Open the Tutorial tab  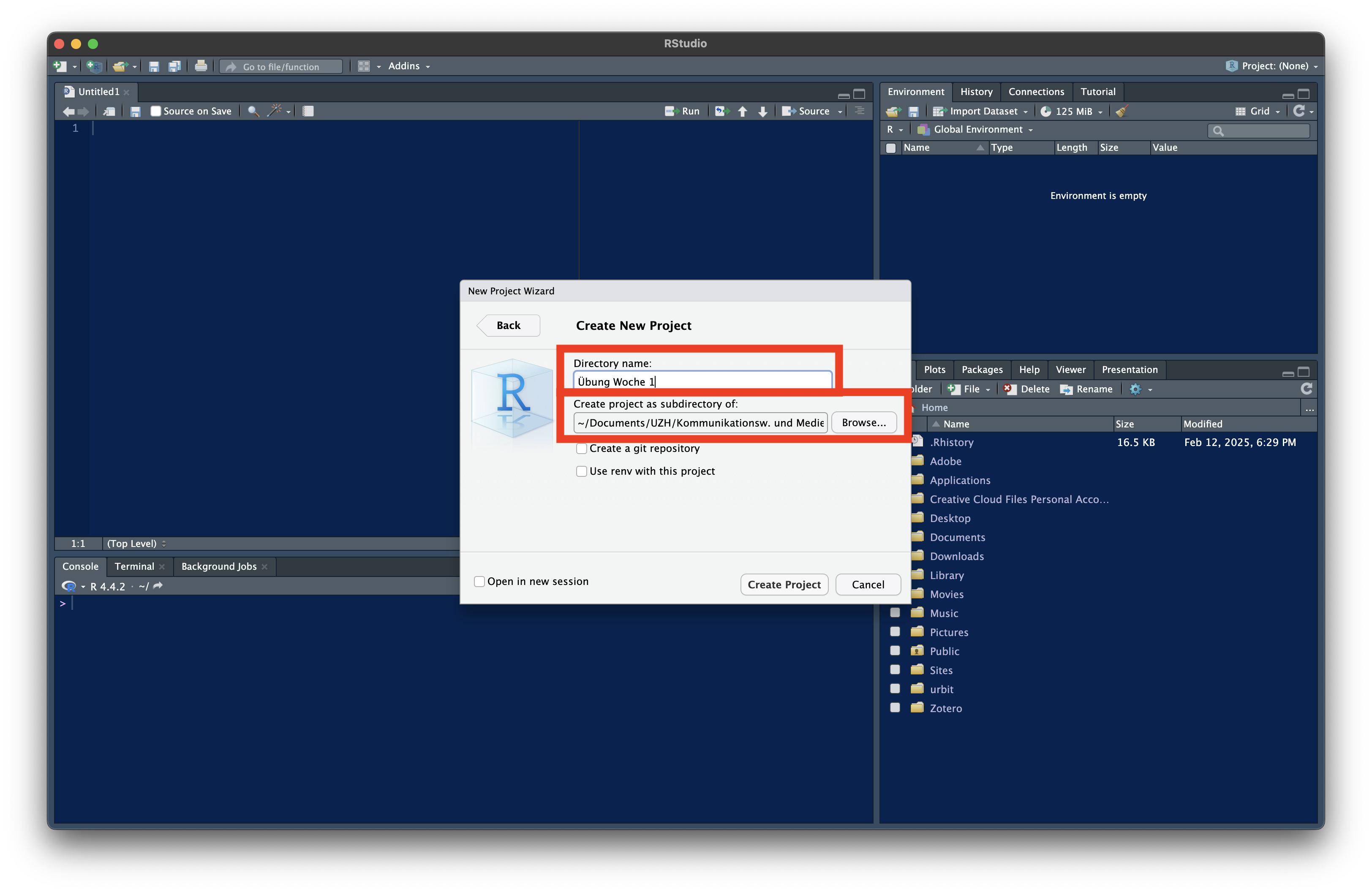[x=1097, y=92]
